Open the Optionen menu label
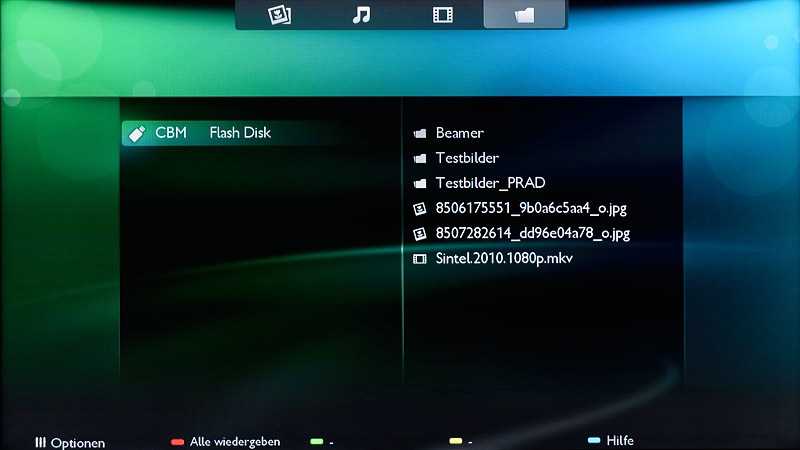 pyautogui.click(x=78, y=443)
